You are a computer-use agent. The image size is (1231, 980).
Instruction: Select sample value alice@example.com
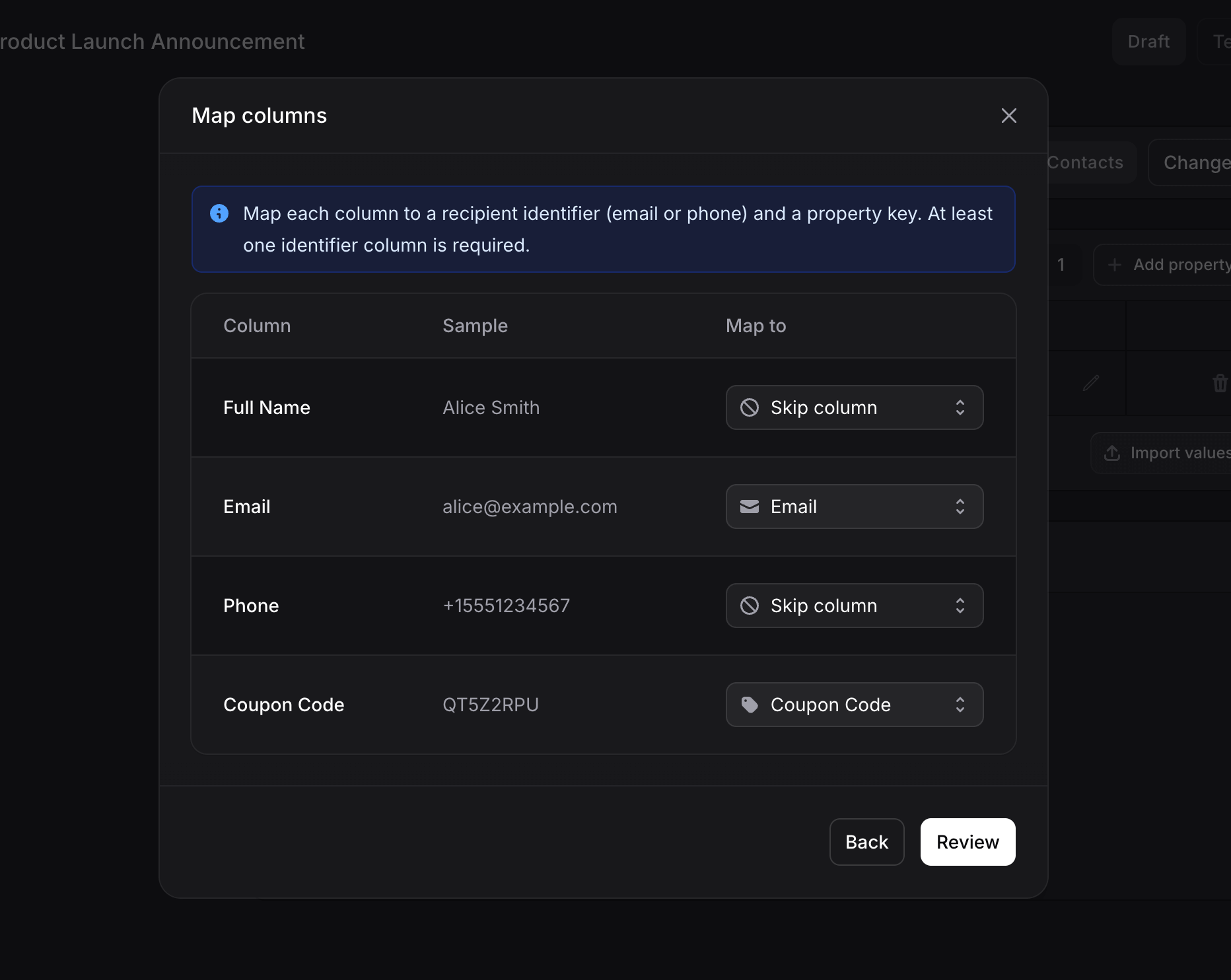click(530, 507)
